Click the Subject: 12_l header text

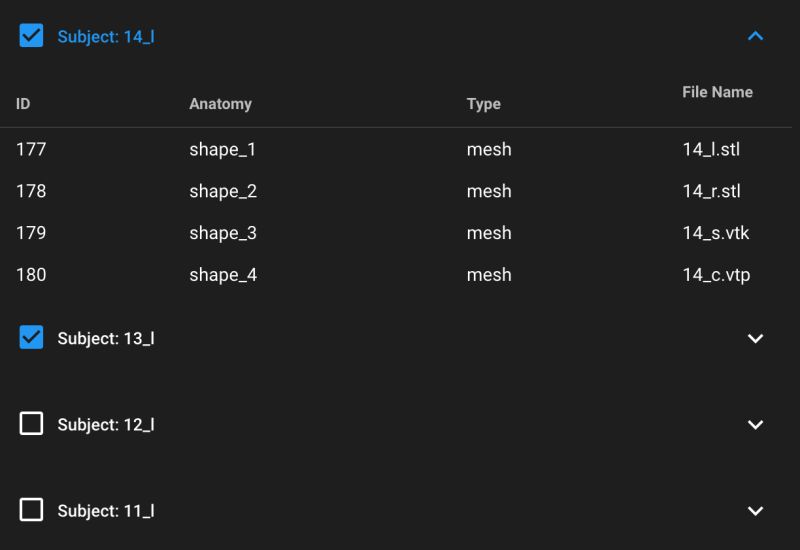point(106,424)
